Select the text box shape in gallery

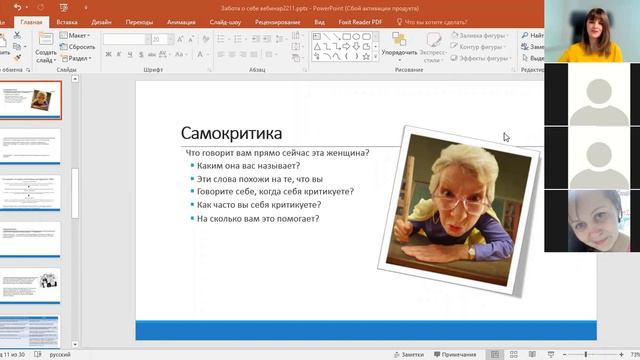(317, 37)
